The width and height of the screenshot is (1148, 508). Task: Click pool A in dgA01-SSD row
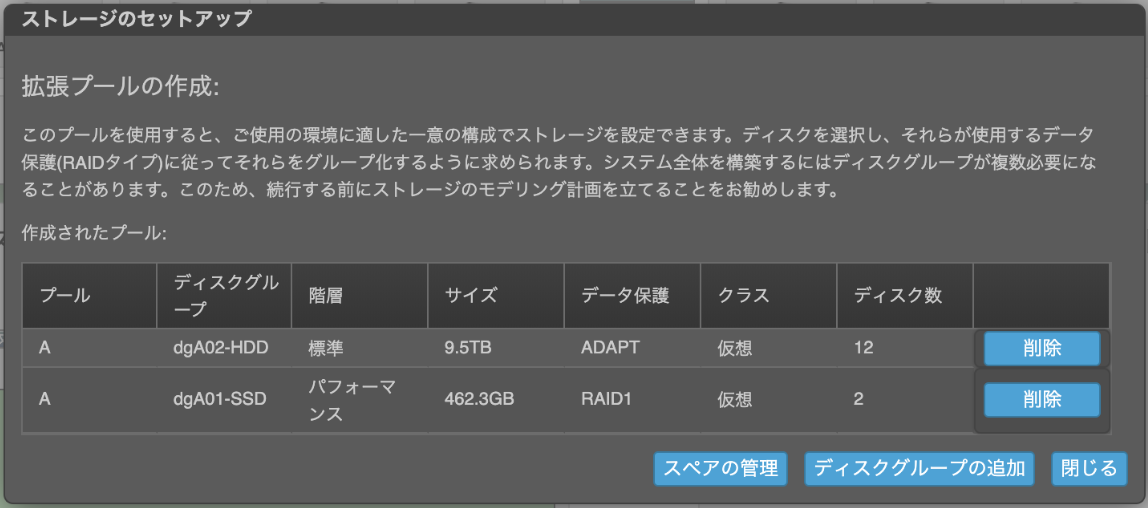45,400
